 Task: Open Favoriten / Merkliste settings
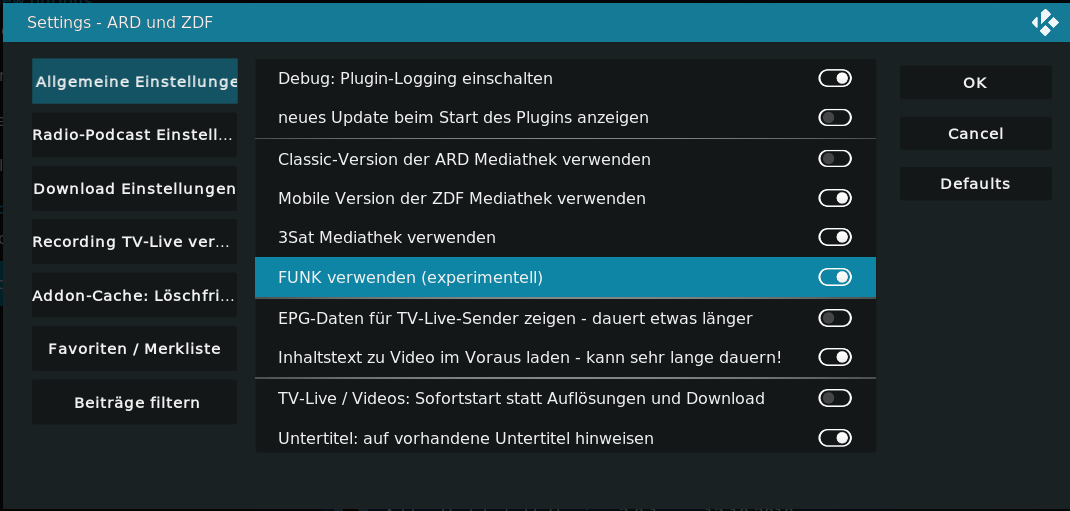pyautogui.click(x=134, y=349)
